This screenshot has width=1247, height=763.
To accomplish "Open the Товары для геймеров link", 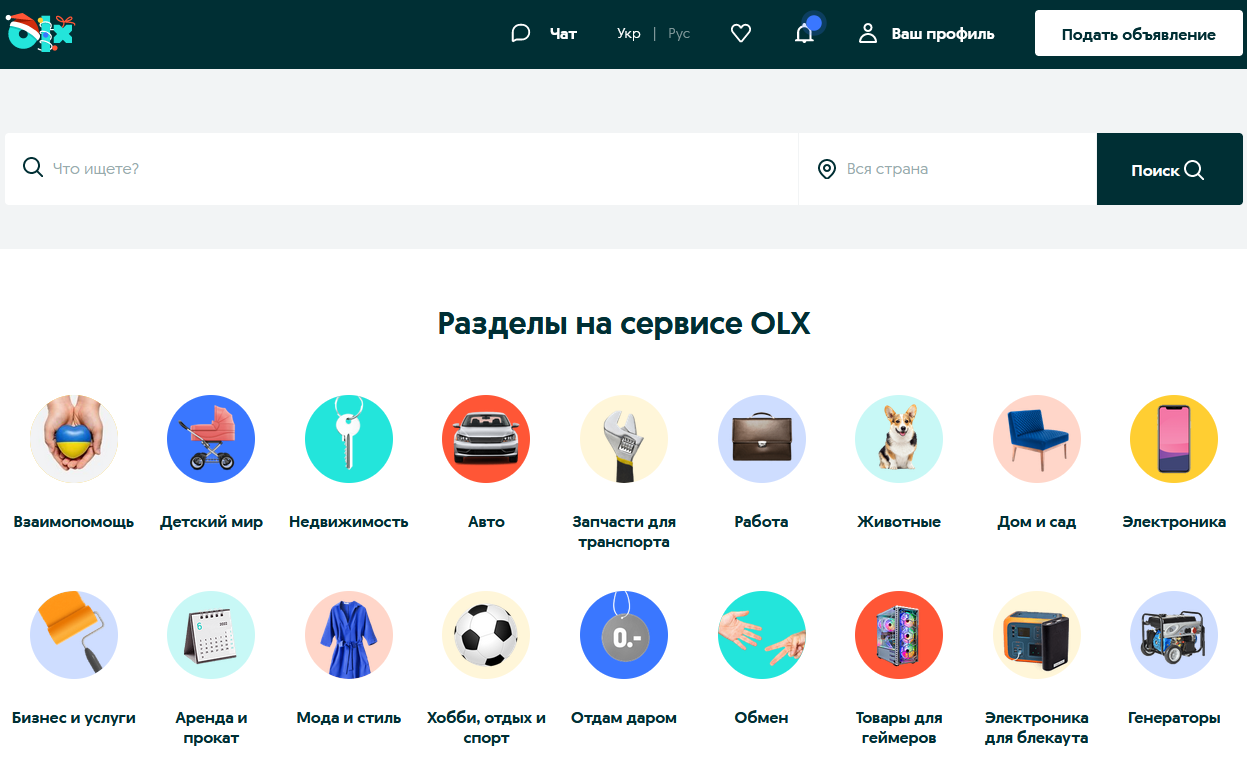I will click(899, 728).
